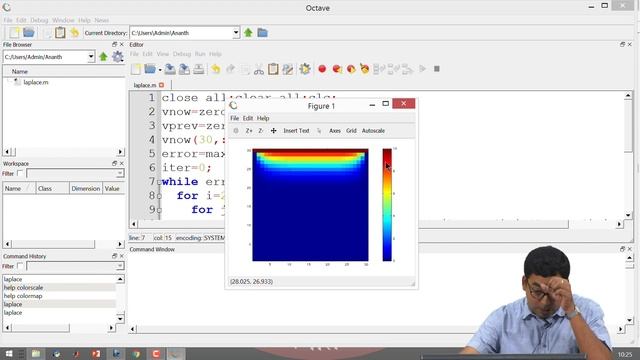
Task: Click New Script icon in main toolbar
Action: [x=14, y=33]
